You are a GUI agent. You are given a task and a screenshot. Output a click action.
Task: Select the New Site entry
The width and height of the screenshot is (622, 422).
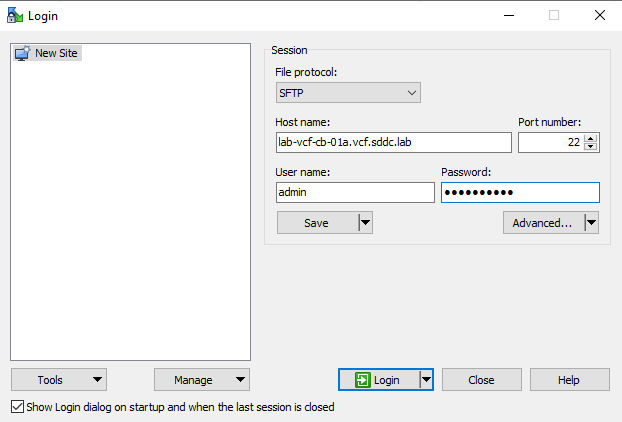point(48,53)
